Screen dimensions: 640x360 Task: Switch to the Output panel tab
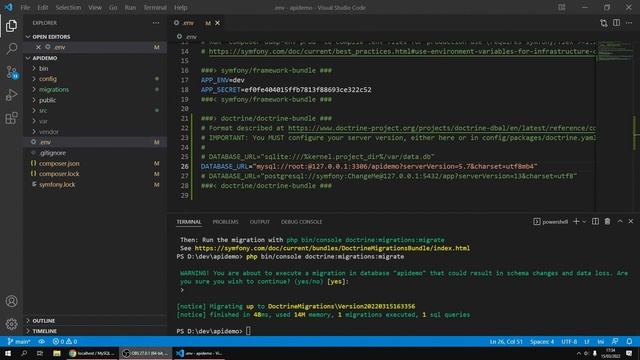tap(260, 222)
